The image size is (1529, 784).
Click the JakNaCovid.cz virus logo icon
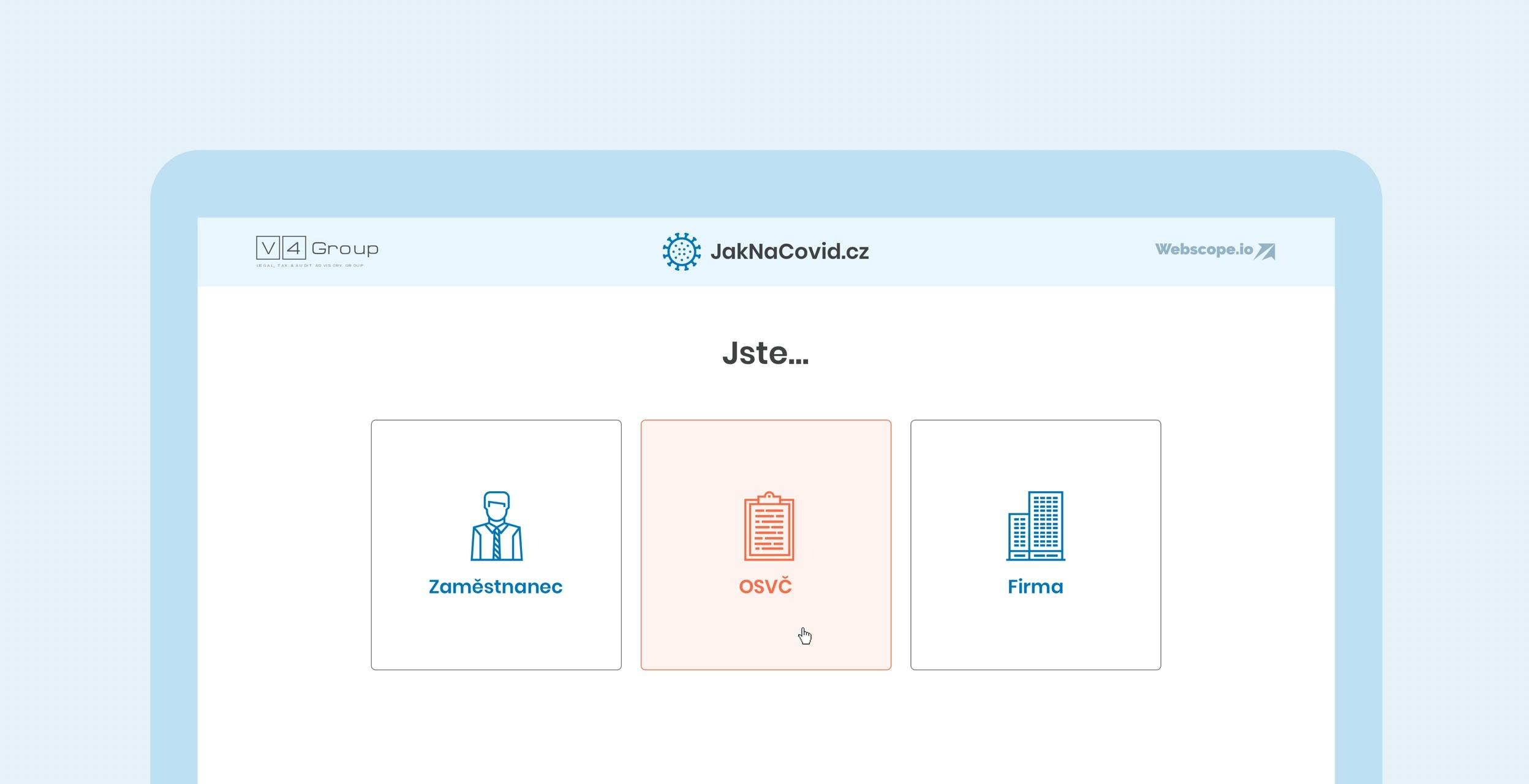point(682,252)
